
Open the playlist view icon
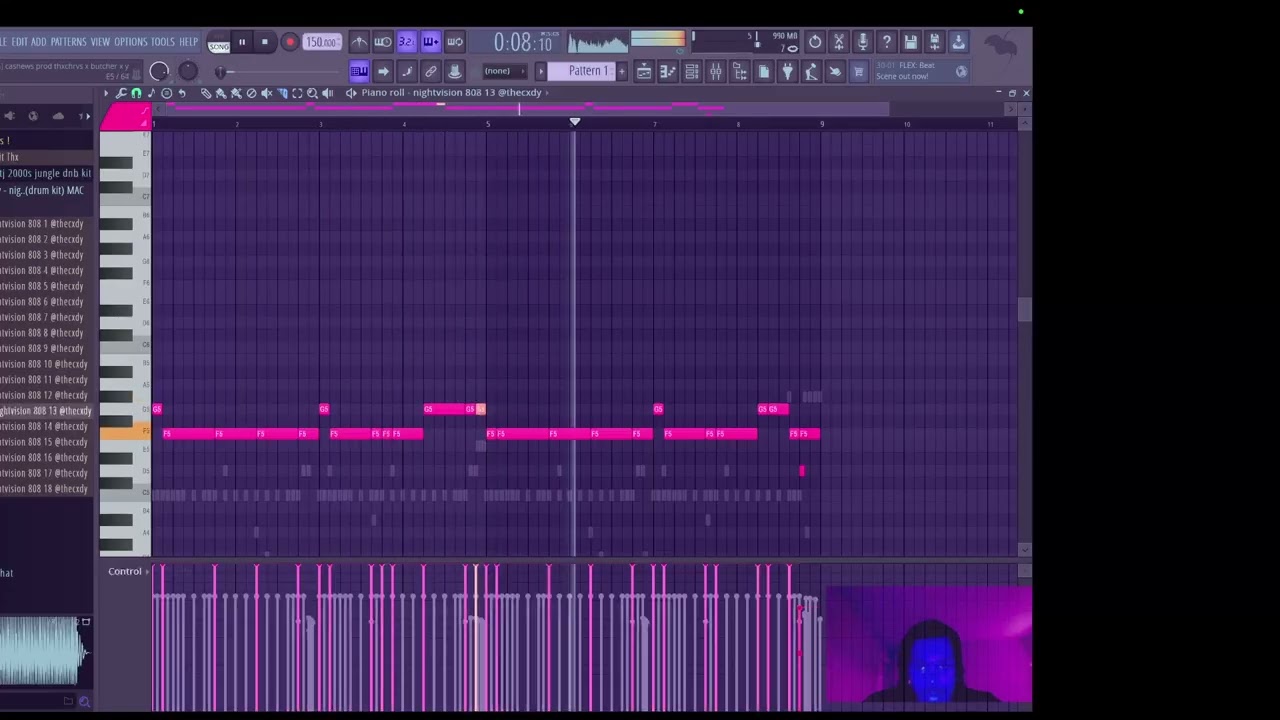[x=645, y=71]
